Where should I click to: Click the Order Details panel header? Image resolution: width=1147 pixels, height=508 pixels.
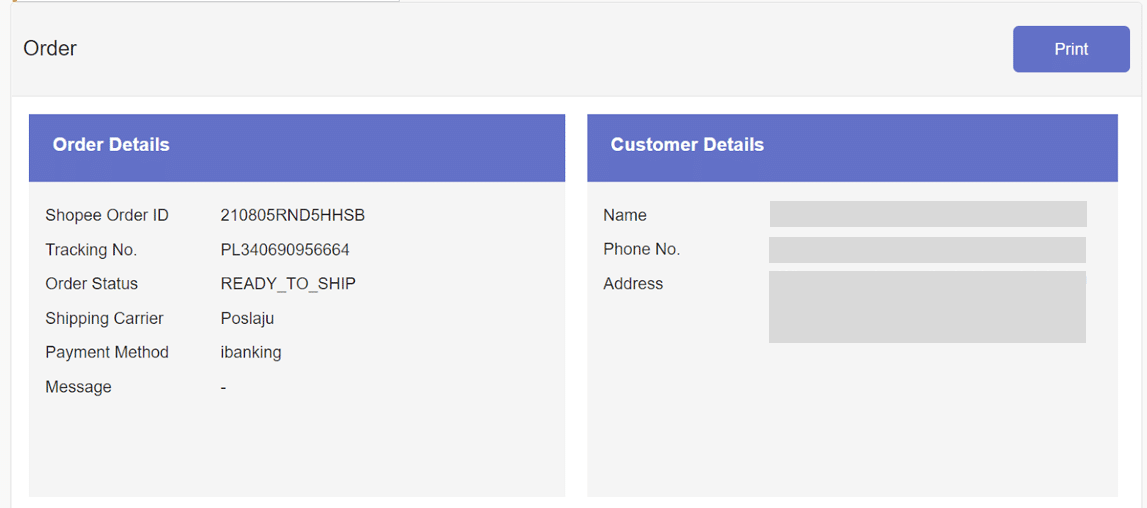(x=111, y=145)
